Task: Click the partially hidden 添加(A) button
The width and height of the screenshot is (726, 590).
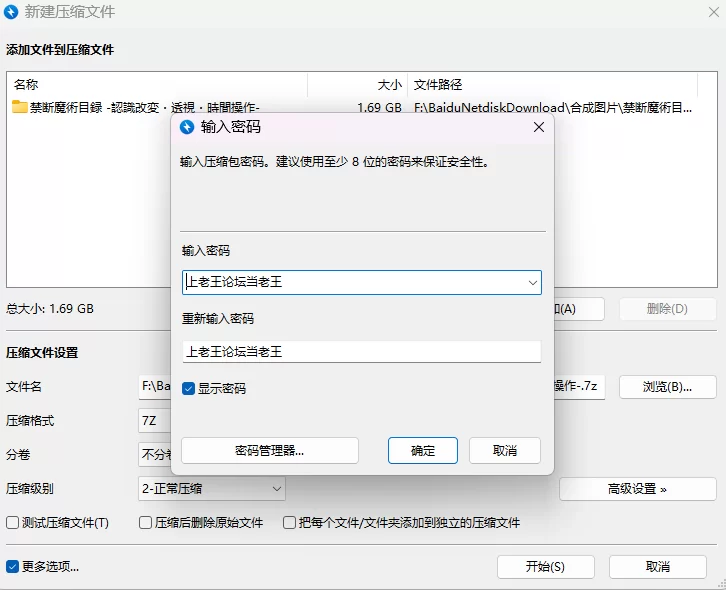Action: 579,309
